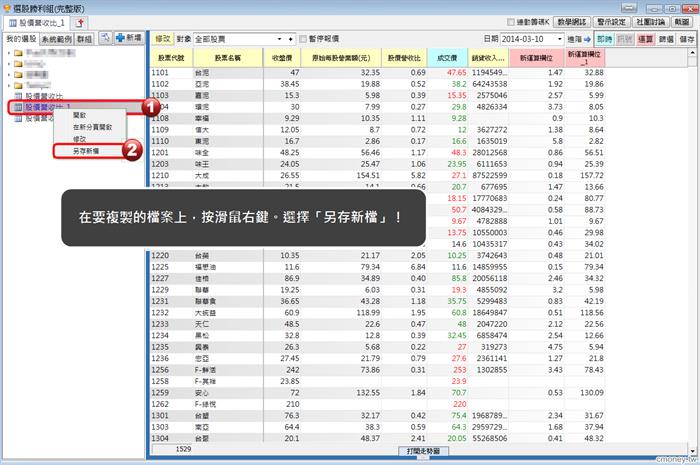Screen dimensions: 700x465
Task: Click closing price 242 in row 1256
Action: coord(292,370)
